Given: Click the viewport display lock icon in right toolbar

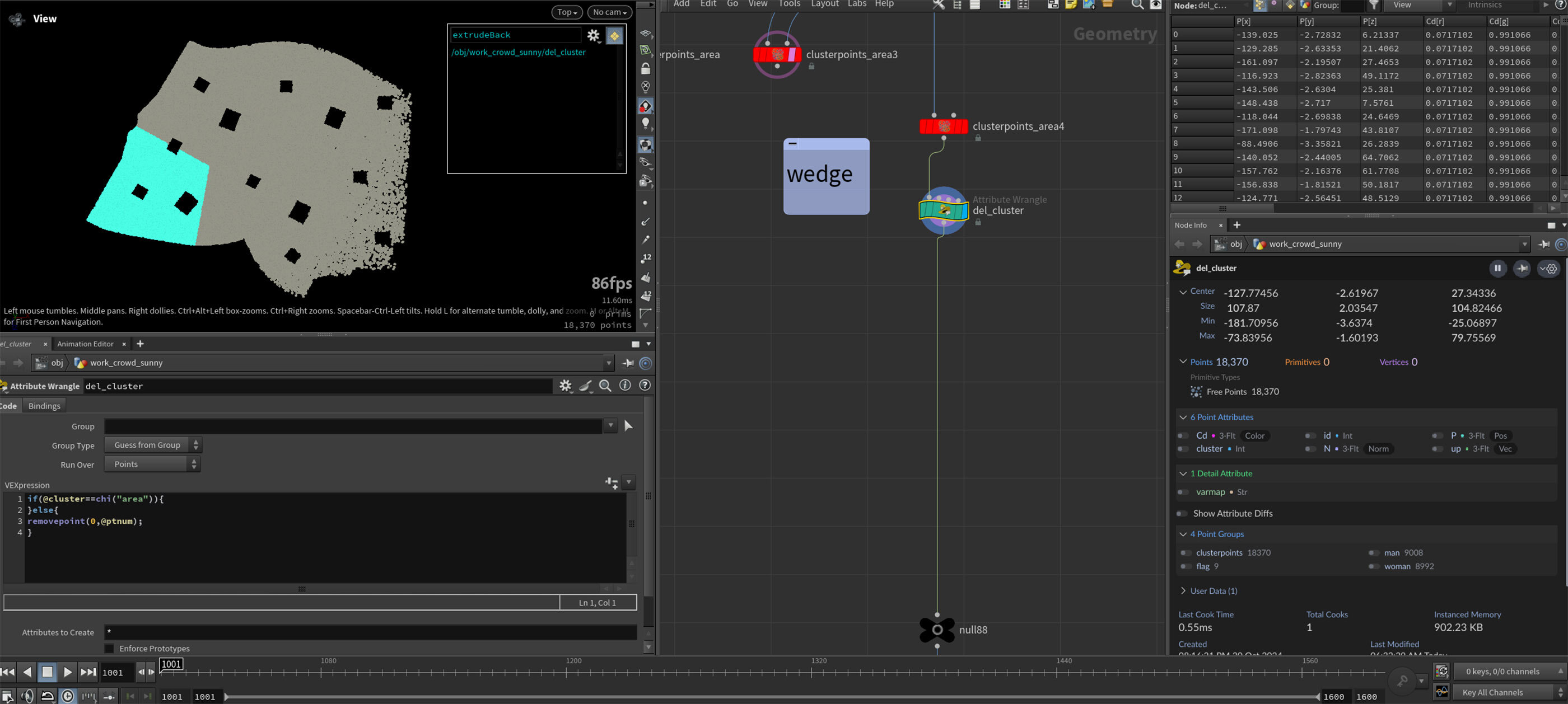Looking at the screenshot, I should 646,69.
